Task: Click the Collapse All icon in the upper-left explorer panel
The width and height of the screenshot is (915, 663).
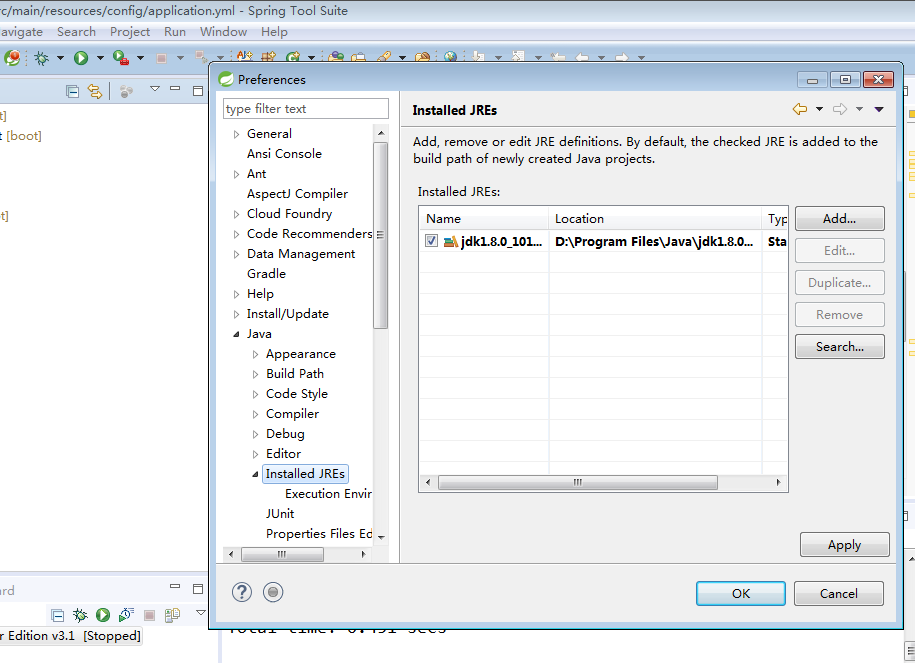Action: (x=72, y=91)
